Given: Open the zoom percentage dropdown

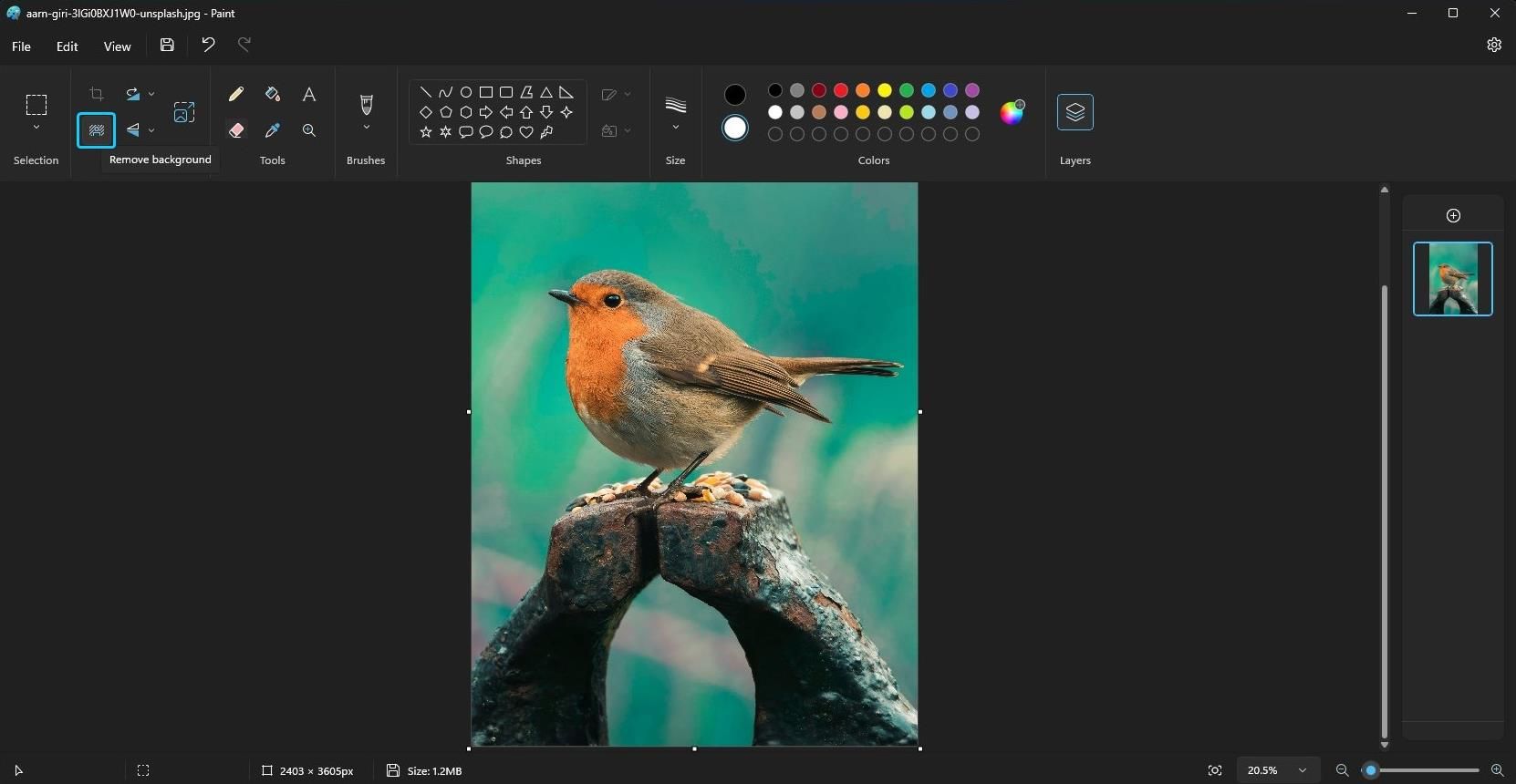Looking at the screenshot, I should point(1303,770).
